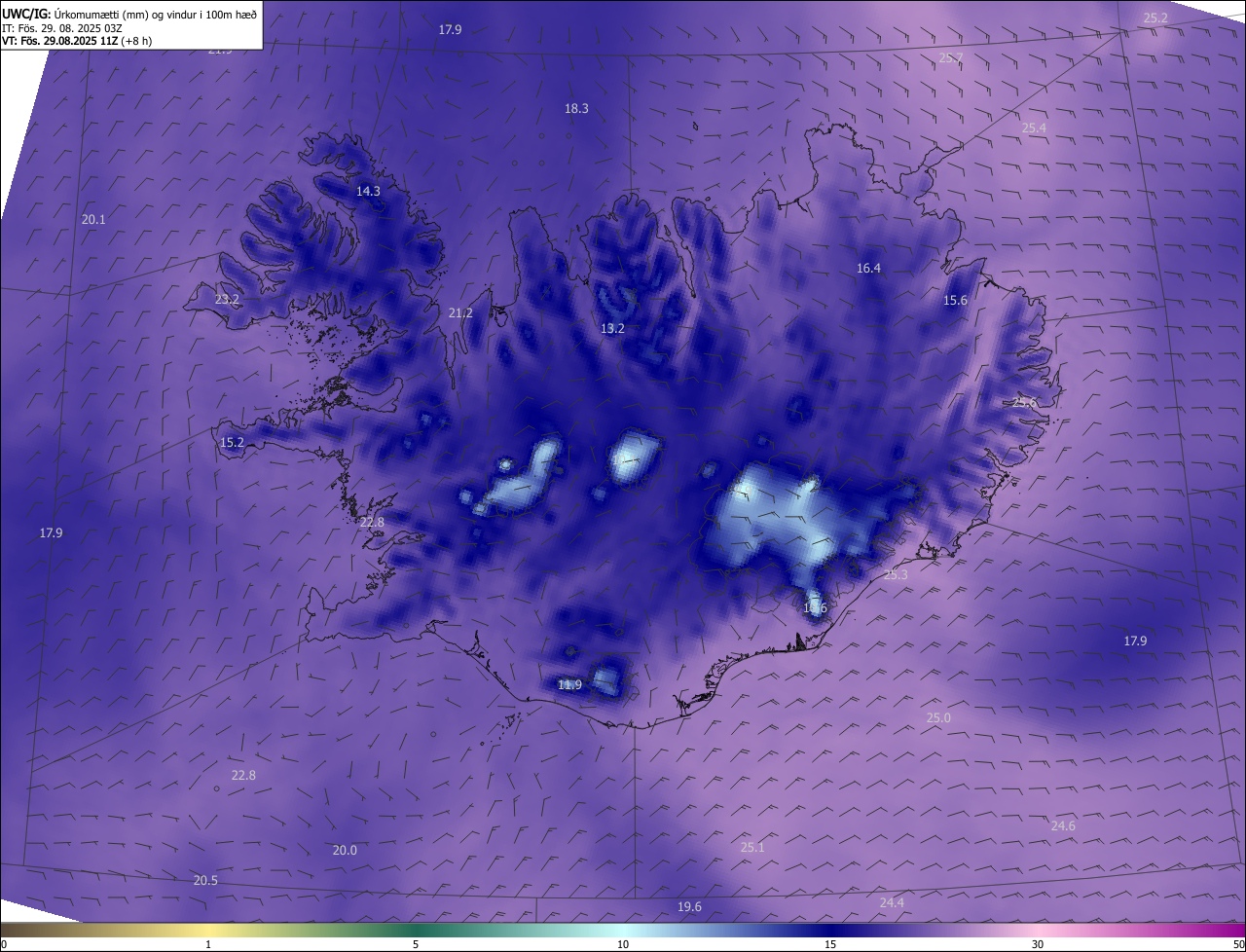Click the 20.0 map value
Image resolution: width=1246 pixels, height=952 pixels.
[x=345, y=850]
